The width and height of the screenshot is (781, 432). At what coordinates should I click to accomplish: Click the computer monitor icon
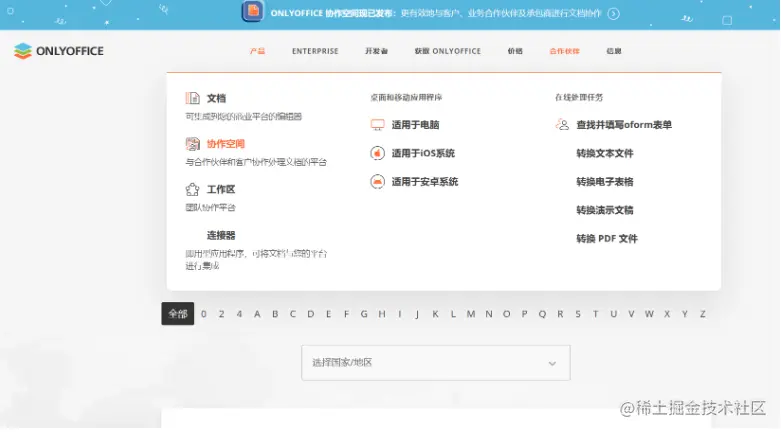tap(378, 125)
